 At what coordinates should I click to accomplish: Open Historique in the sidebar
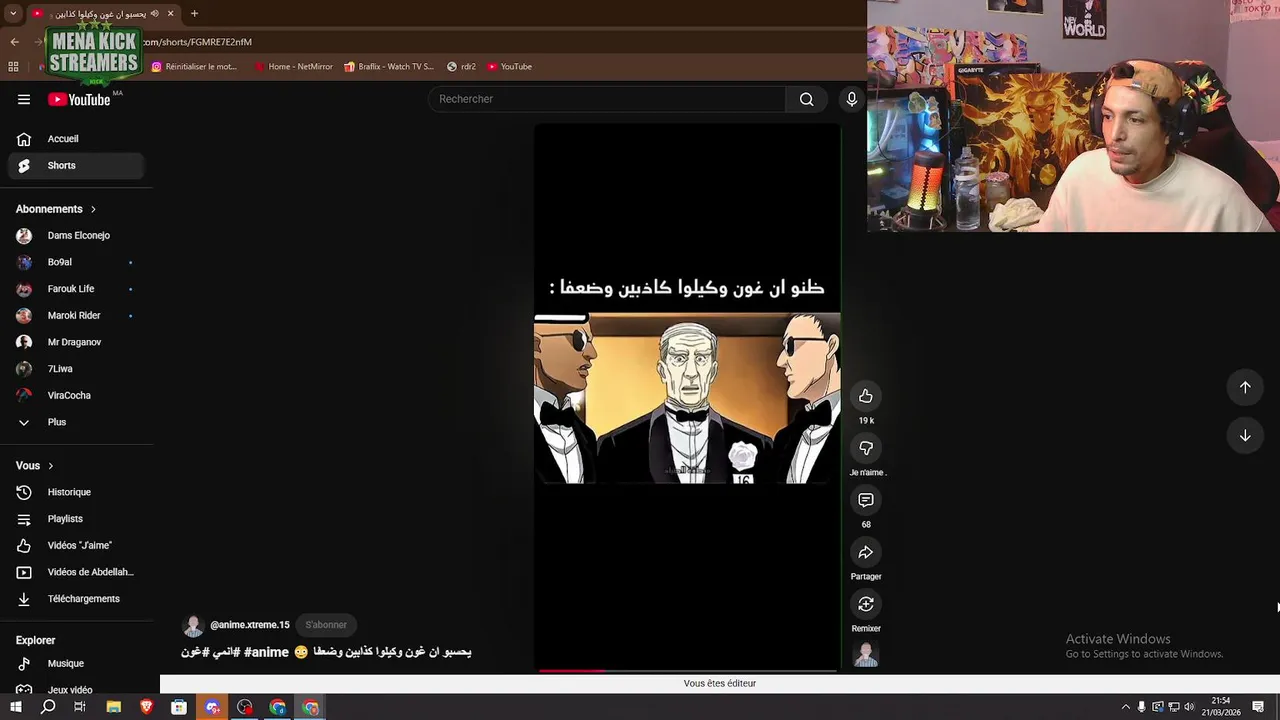coord(76,492)
